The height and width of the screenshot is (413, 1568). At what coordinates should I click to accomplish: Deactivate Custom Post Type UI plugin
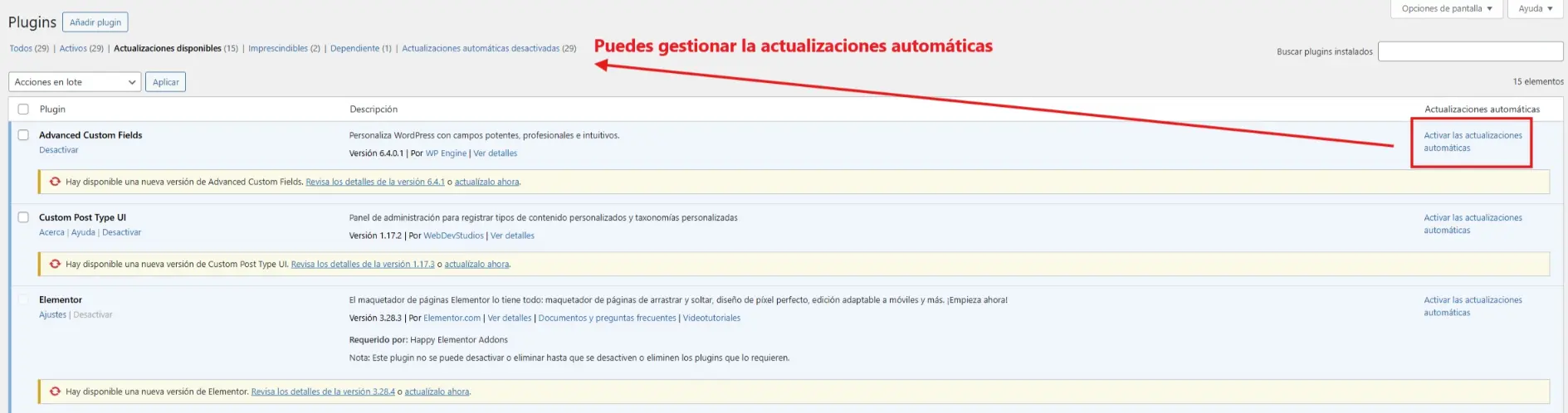pos(121,232)
